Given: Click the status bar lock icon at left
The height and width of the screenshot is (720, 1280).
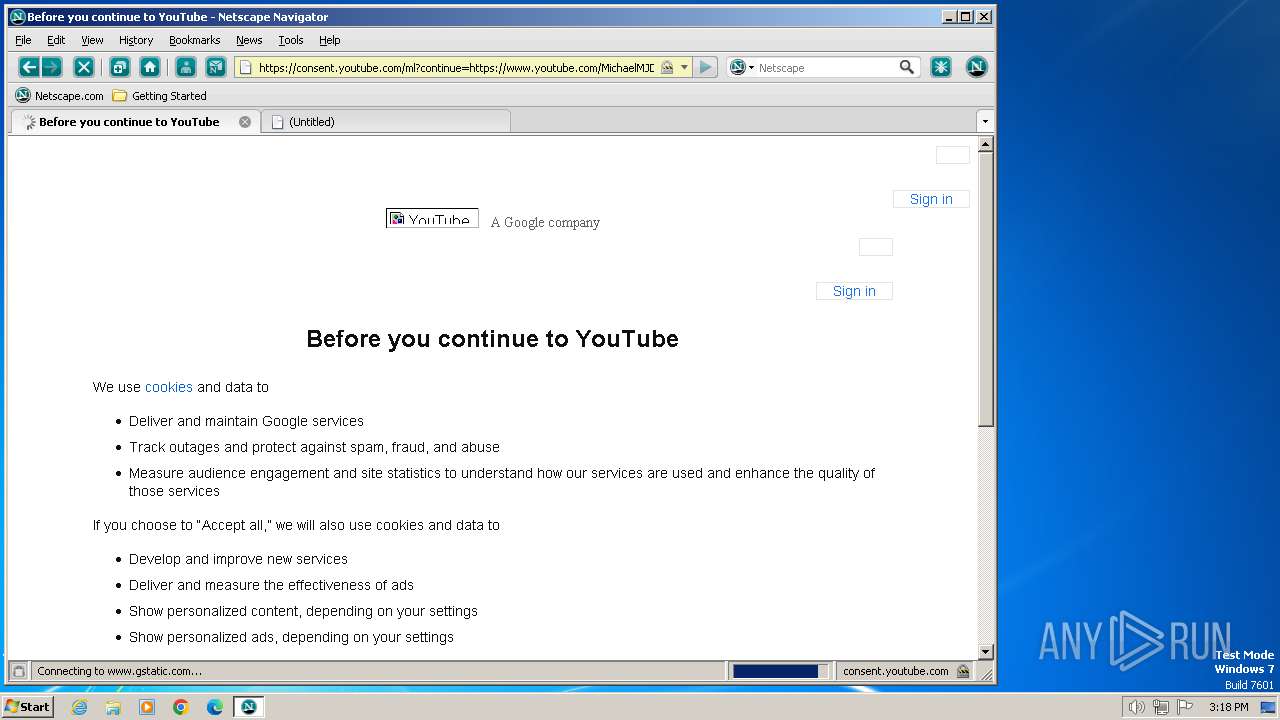Looking at the screenshot, I should [x=18, y=671].
